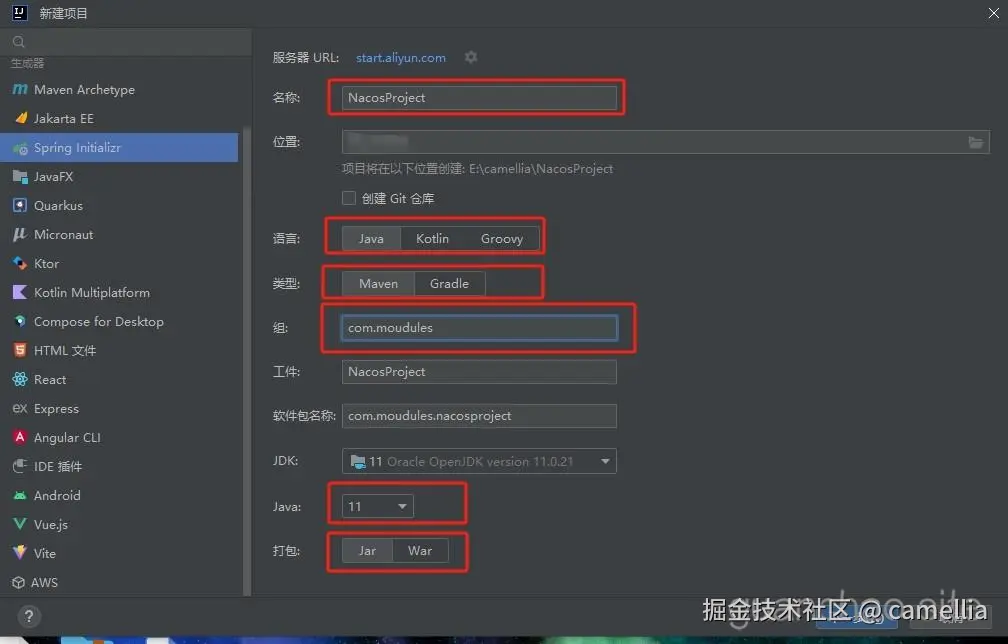Image resolution: width=1008 pixels, height=644 pixels.
Task: Select Jakarta EE generator
Action: tap(120, 118)
